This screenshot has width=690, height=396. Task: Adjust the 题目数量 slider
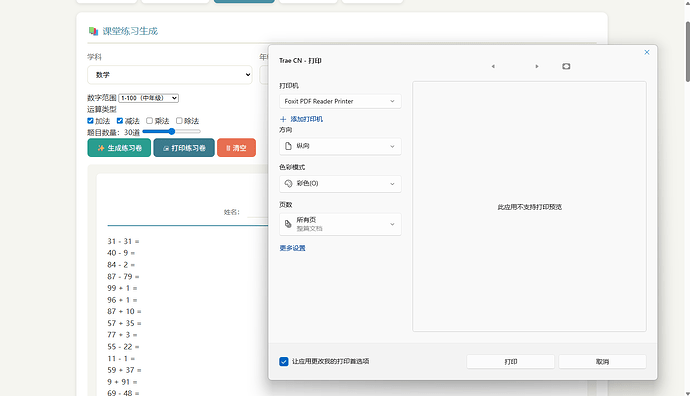(x=171, y=132)
